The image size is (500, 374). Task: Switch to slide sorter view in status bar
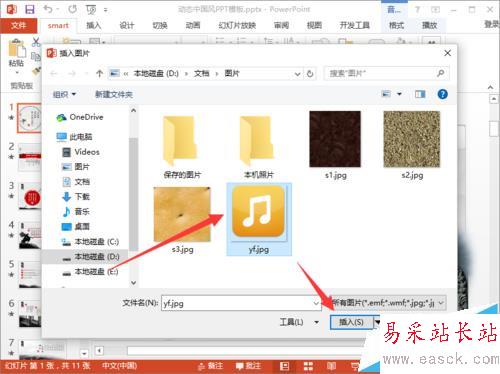point(308,366)
